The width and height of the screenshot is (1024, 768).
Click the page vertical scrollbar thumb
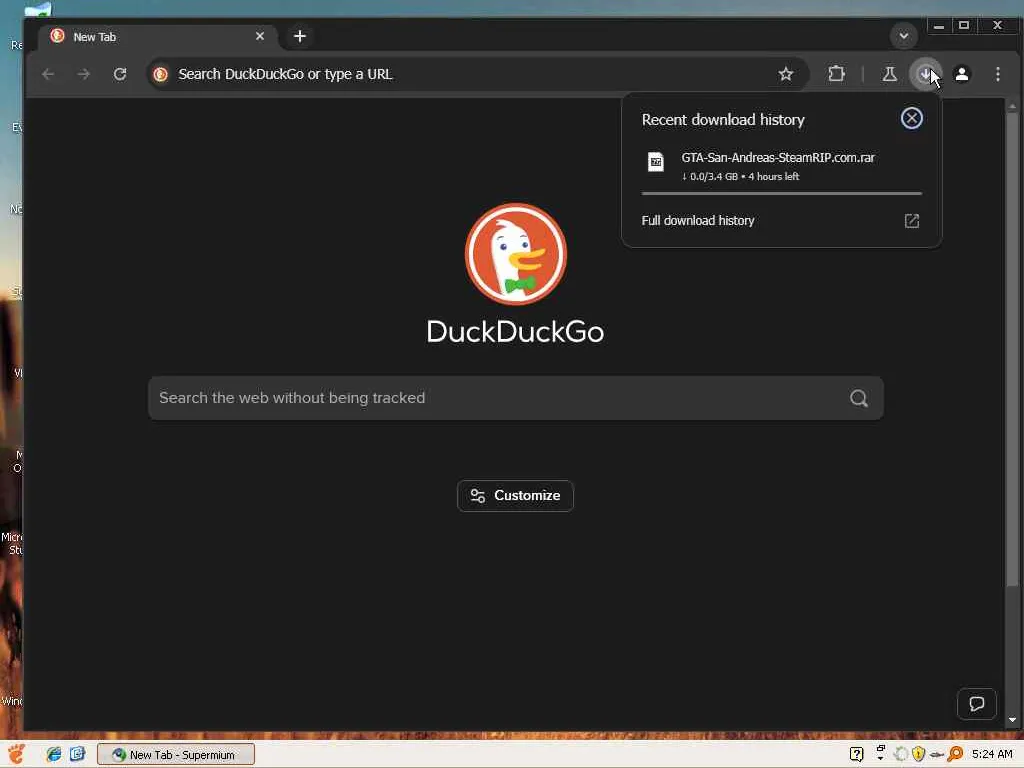tap(1012, 349)
